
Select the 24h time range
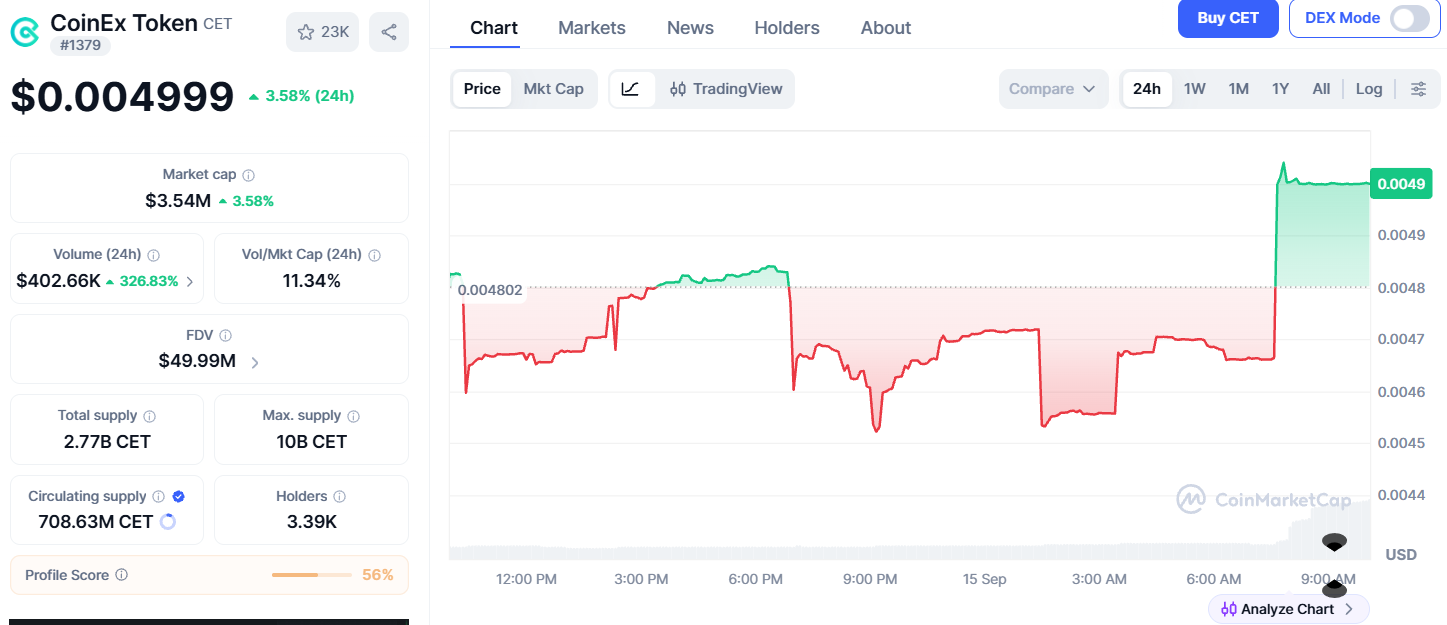pos(1147,89)
